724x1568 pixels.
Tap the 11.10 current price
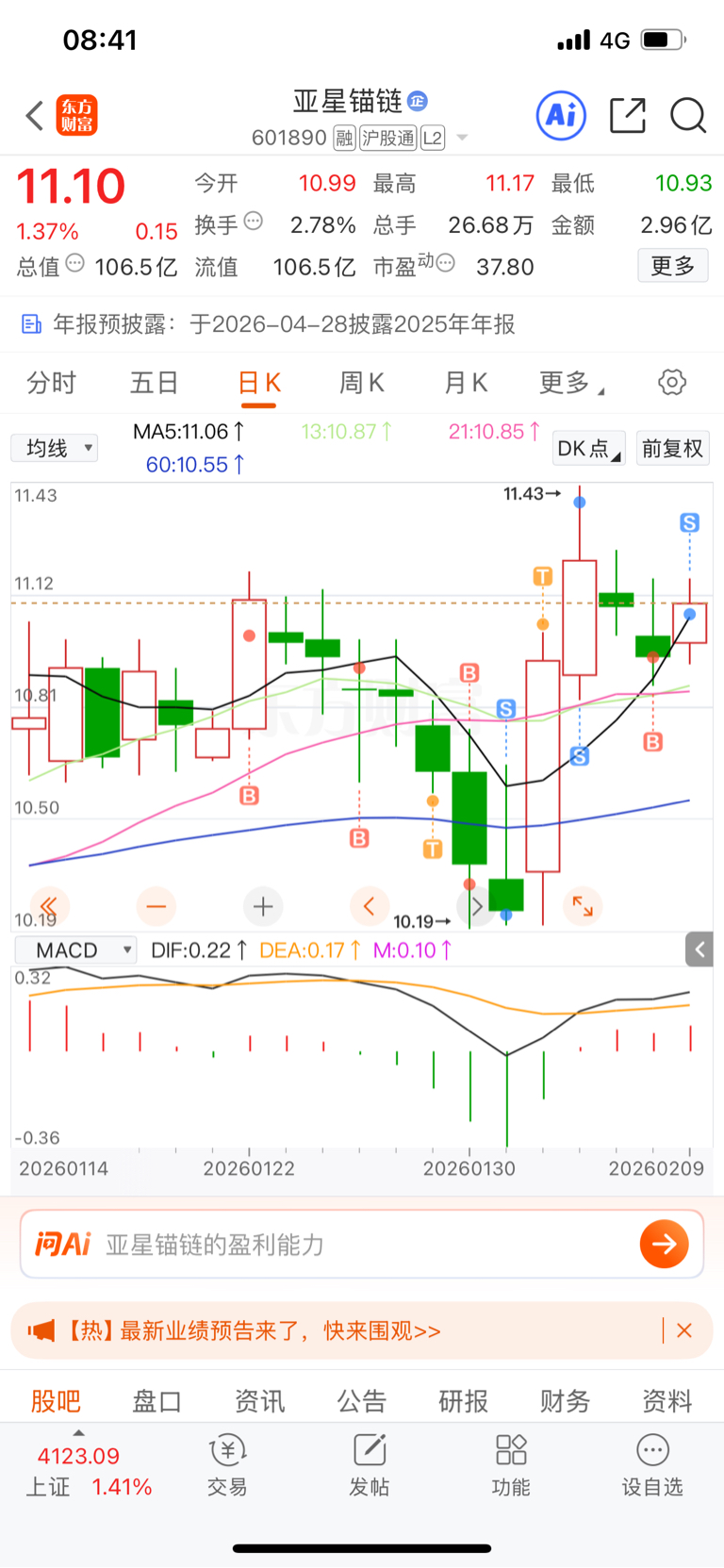(x=71, y=186)
